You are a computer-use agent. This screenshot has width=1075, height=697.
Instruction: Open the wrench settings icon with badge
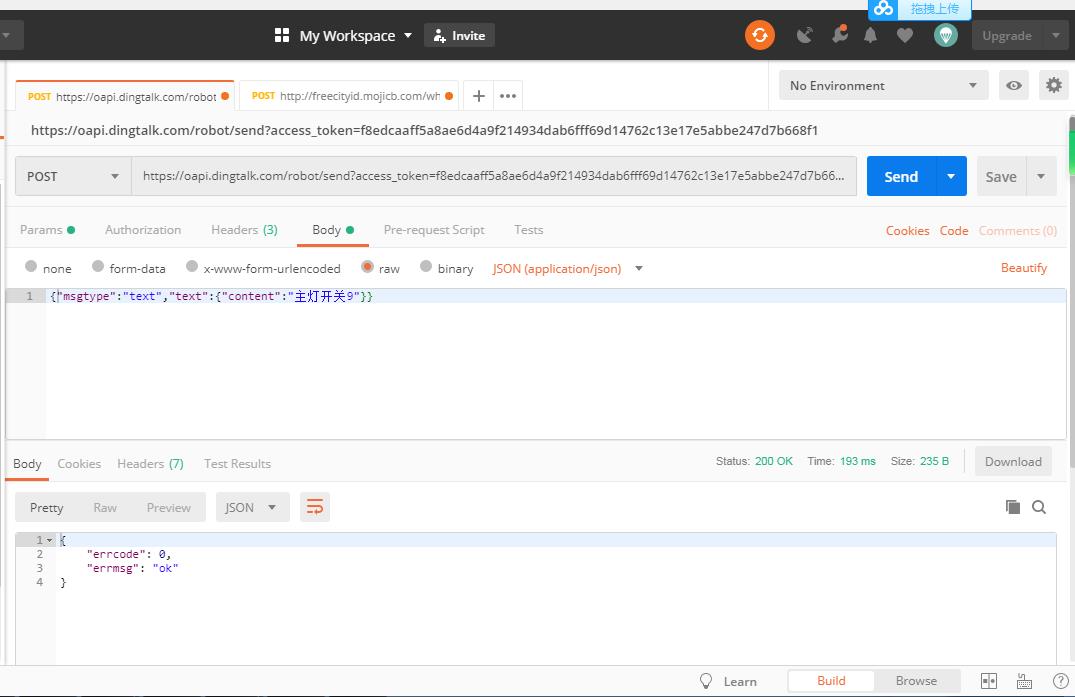[840, 34]
